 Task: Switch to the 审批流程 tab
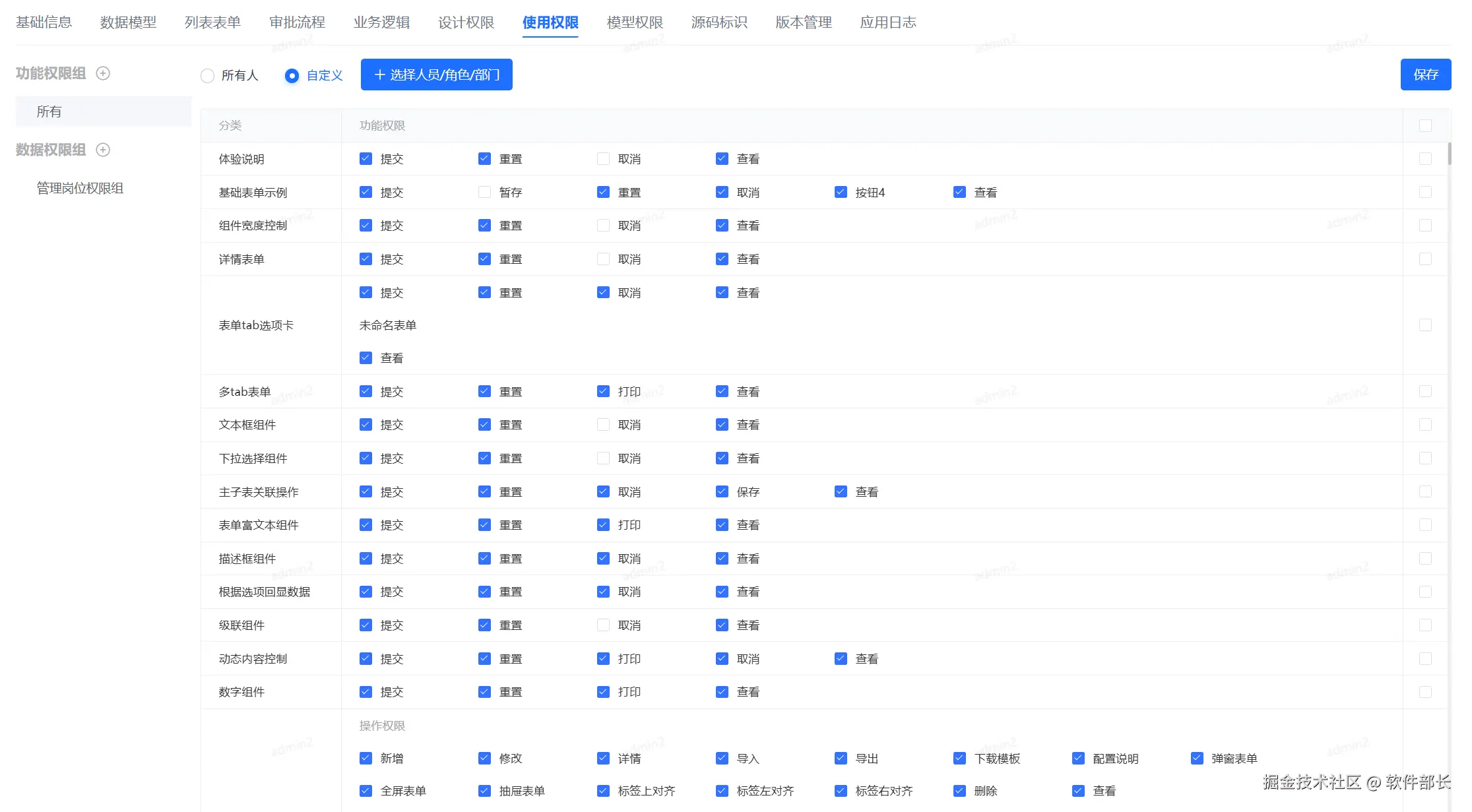[x=297, y=22]
